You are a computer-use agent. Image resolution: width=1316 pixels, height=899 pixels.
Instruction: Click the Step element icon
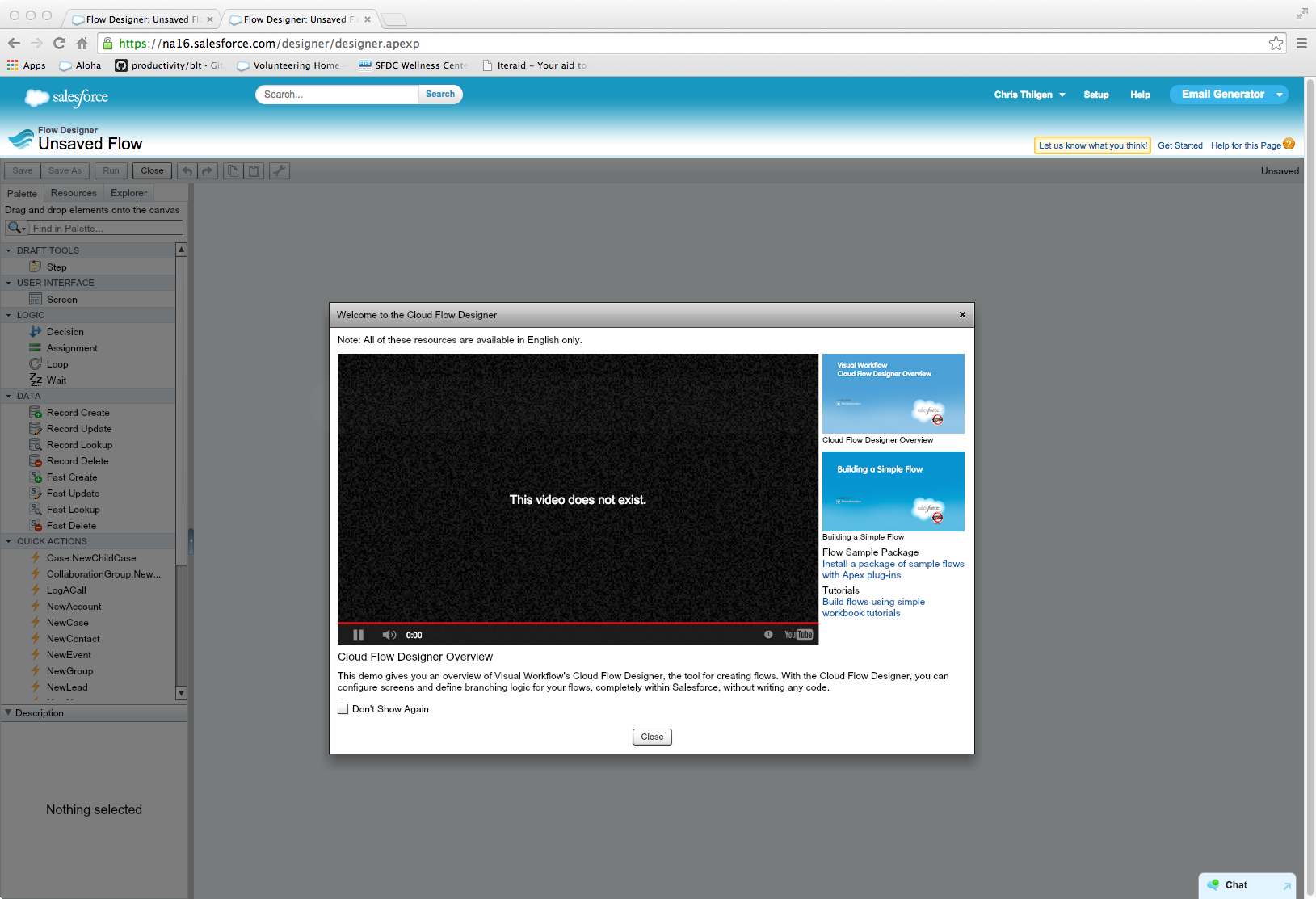[x=36, y=267]
